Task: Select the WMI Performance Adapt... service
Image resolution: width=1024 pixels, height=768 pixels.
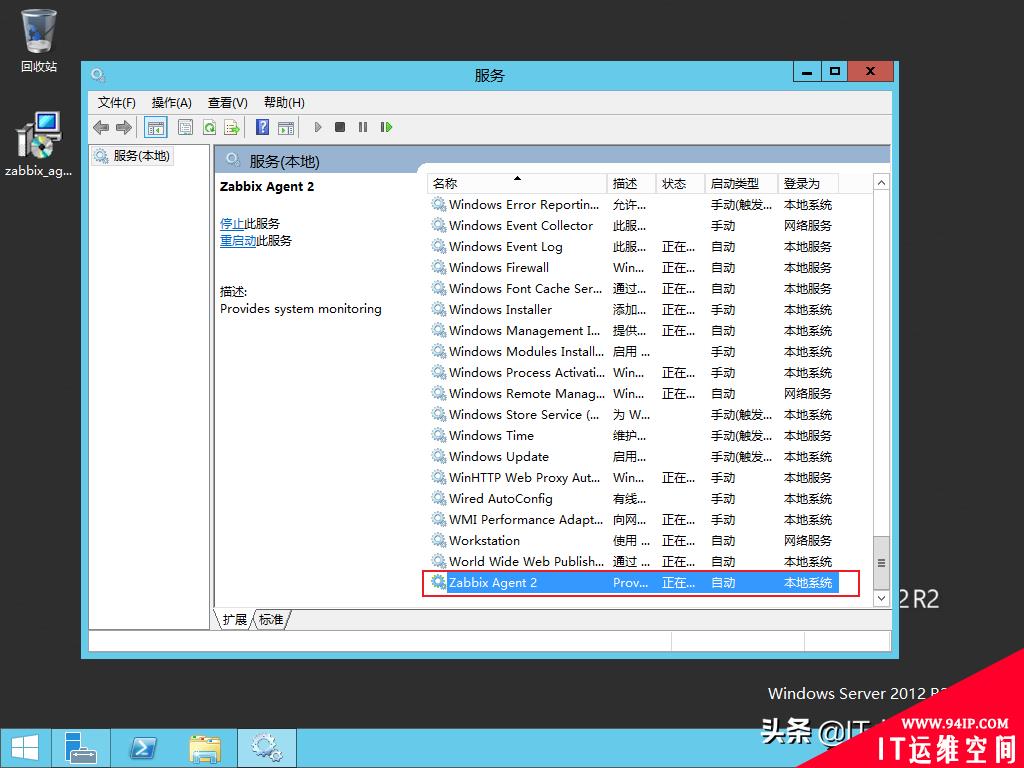Action: point(632,519)
